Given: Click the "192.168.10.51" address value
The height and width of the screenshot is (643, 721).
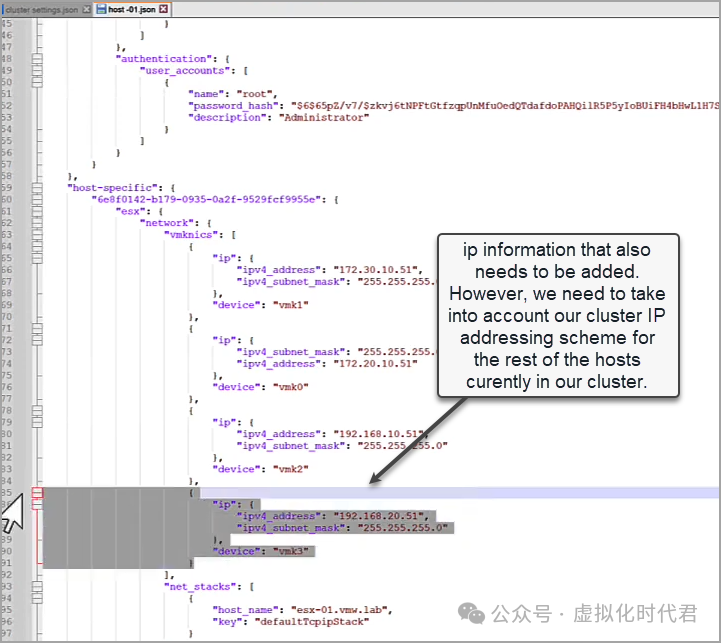Looking at the screenshot, I should pyautogui.click(x=378, y=434).
